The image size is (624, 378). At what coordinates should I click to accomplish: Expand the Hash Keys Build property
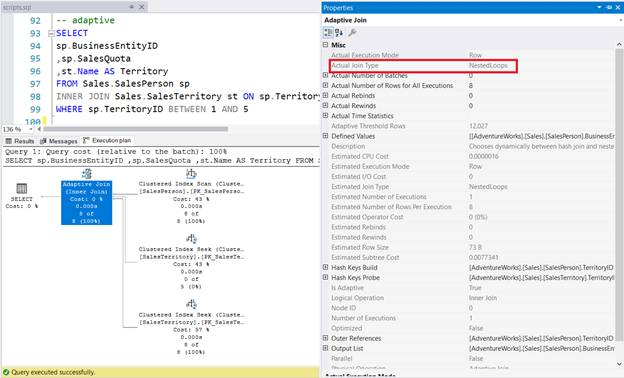(x=326, y=267)
